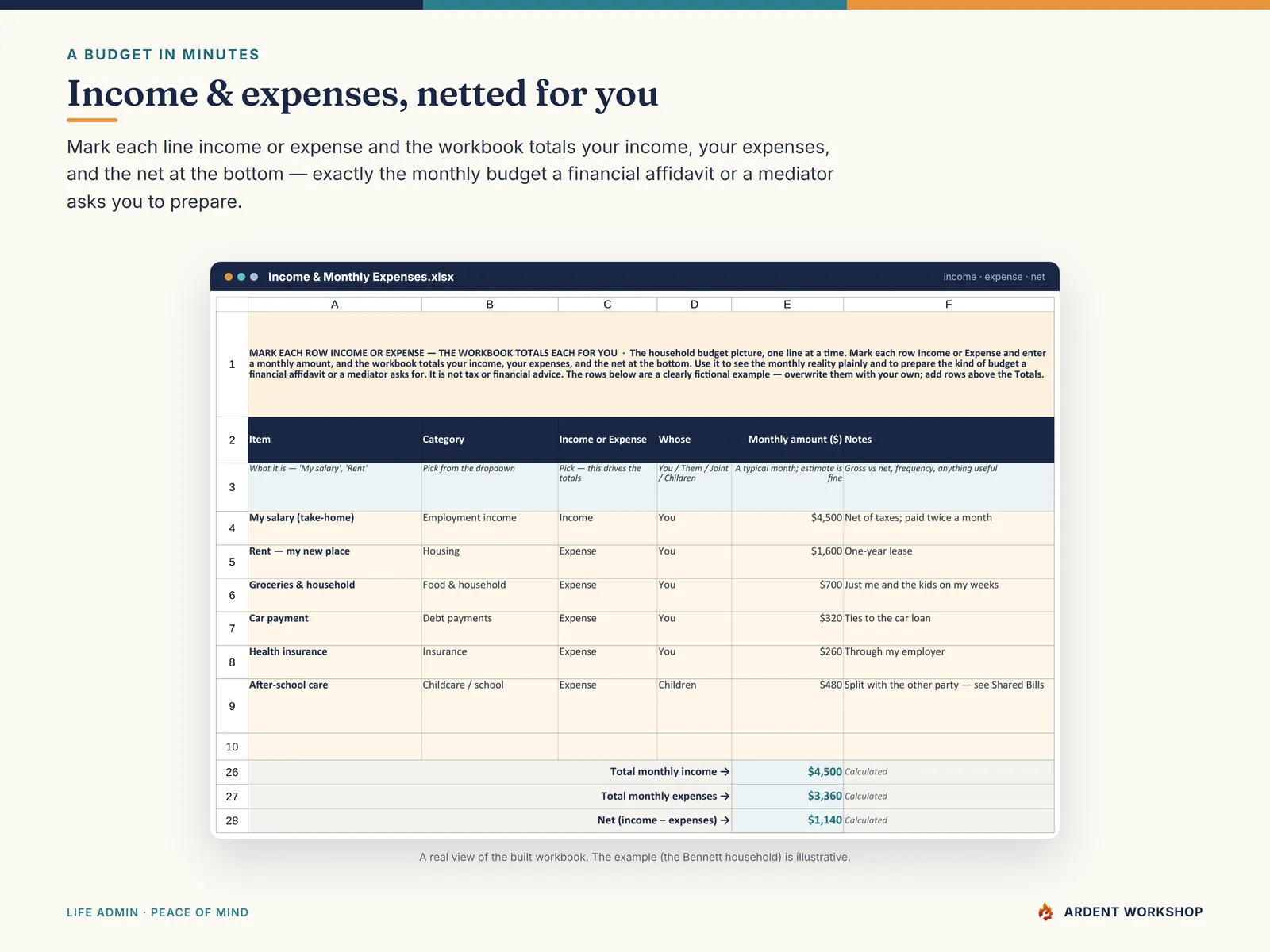This screenshot has width=1270, height=952.
Task: Select column A header
Action: coord(334,304)
